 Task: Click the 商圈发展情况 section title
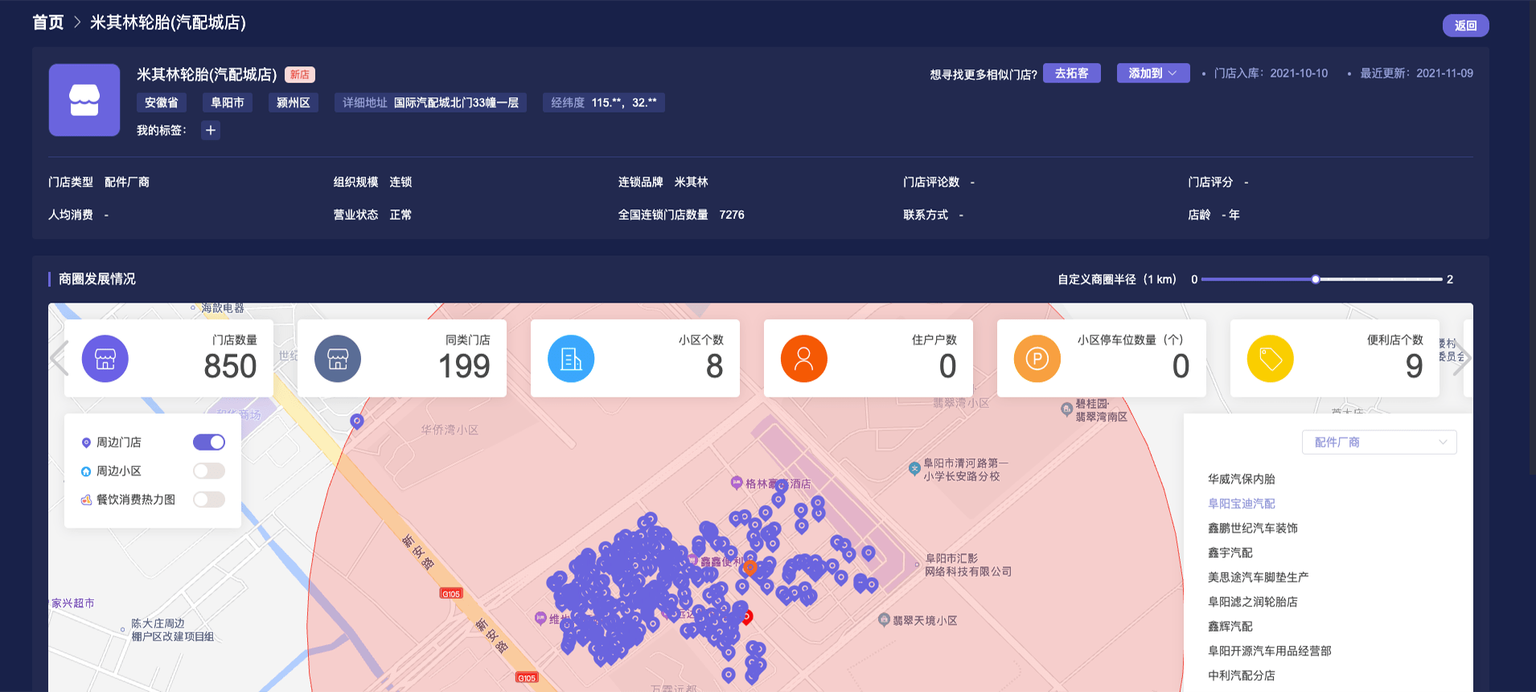[x=97, y=279]
